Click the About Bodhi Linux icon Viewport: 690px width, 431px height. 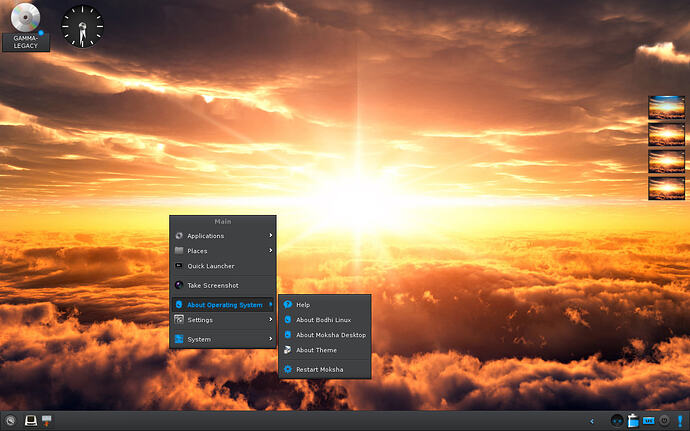coord(288,320)
